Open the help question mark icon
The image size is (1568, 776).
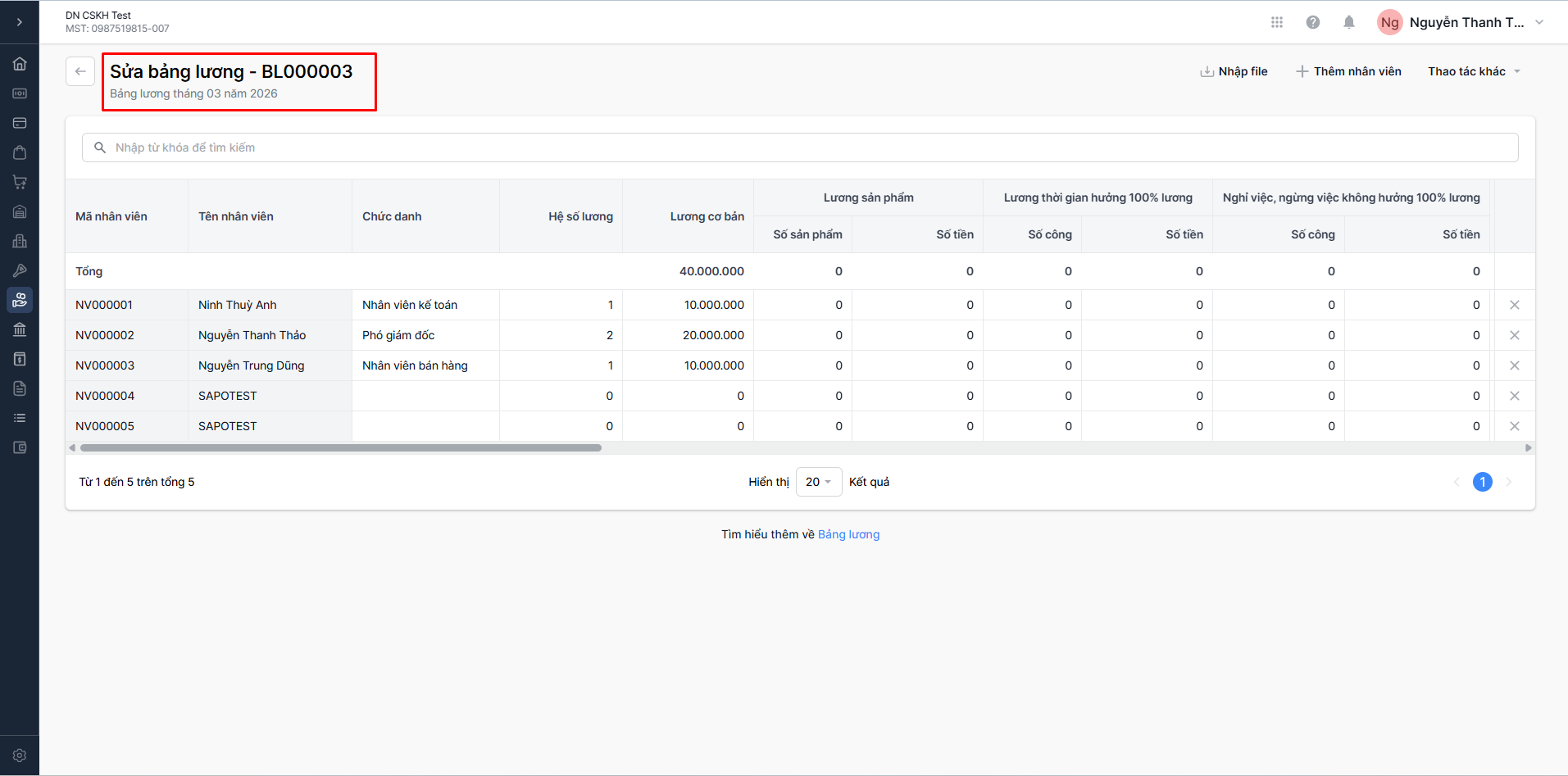click(1312, 22)
